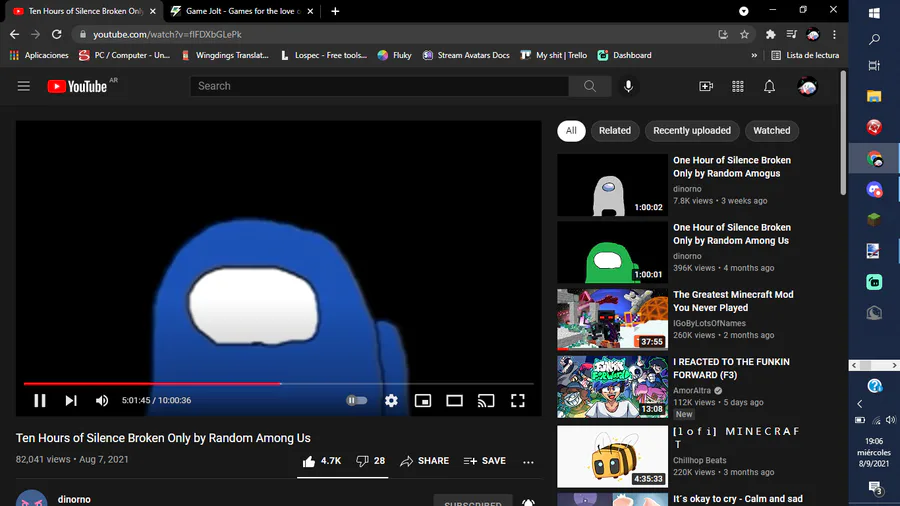
Task: Click the URL address bar
Action: [396, 34]
